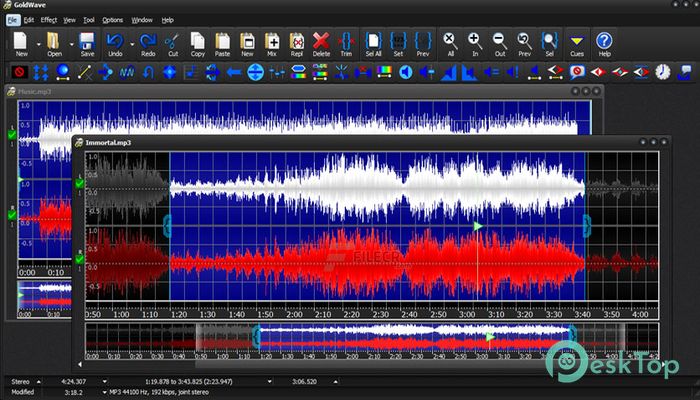Open the arrow beside 3:06.520 position
This screenshot has height=400, width=700.
click(336, 382)
